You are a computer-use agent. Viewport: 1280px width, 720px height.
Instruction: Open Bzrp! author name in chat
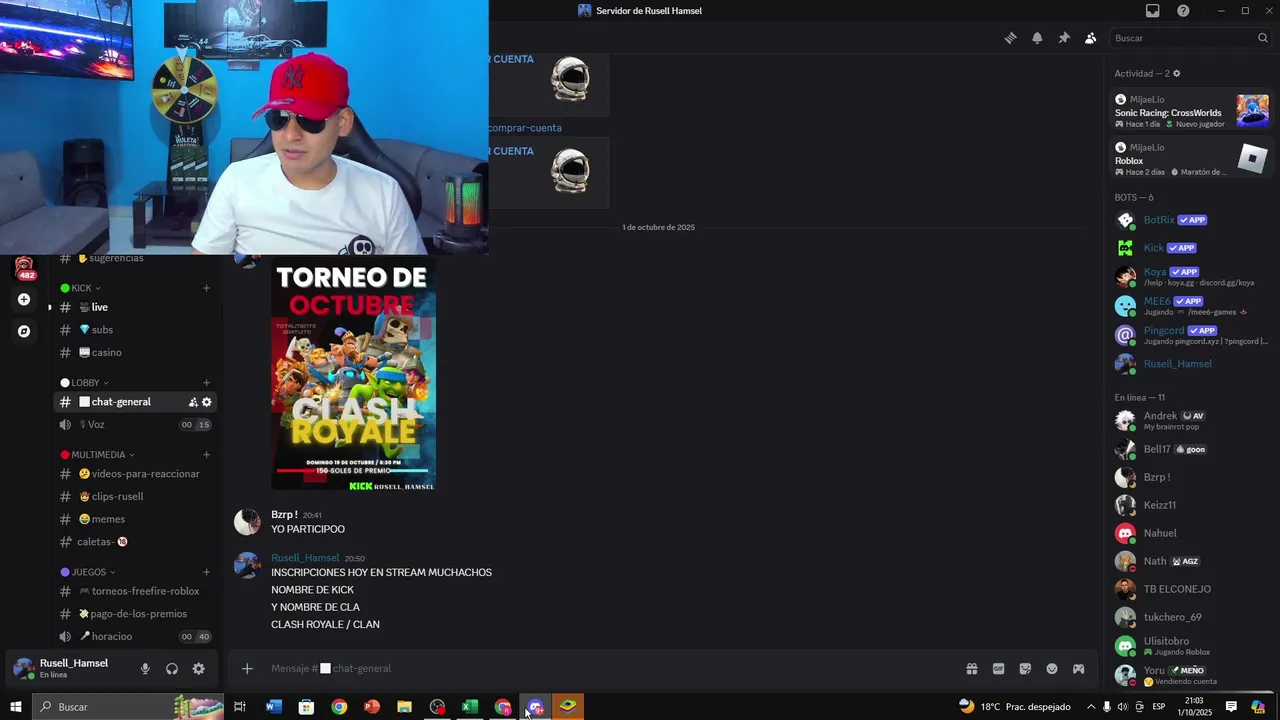[284, 515]
